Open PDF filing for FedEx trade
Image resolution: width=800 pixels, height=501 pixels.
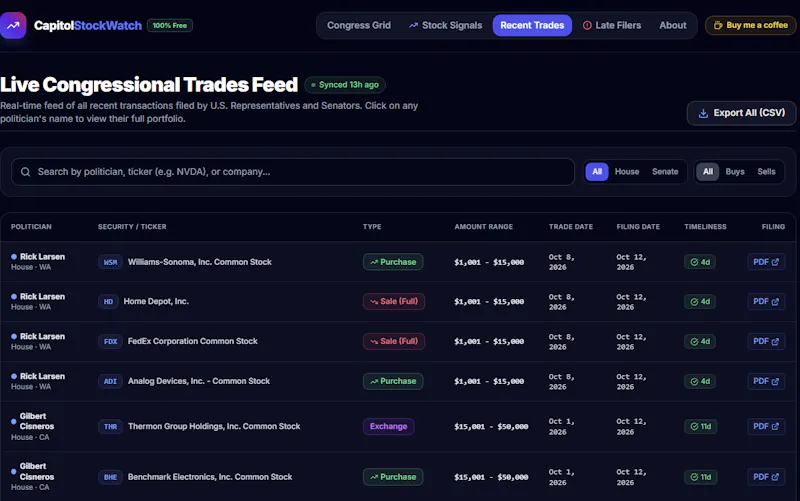[x=766, y=341]
